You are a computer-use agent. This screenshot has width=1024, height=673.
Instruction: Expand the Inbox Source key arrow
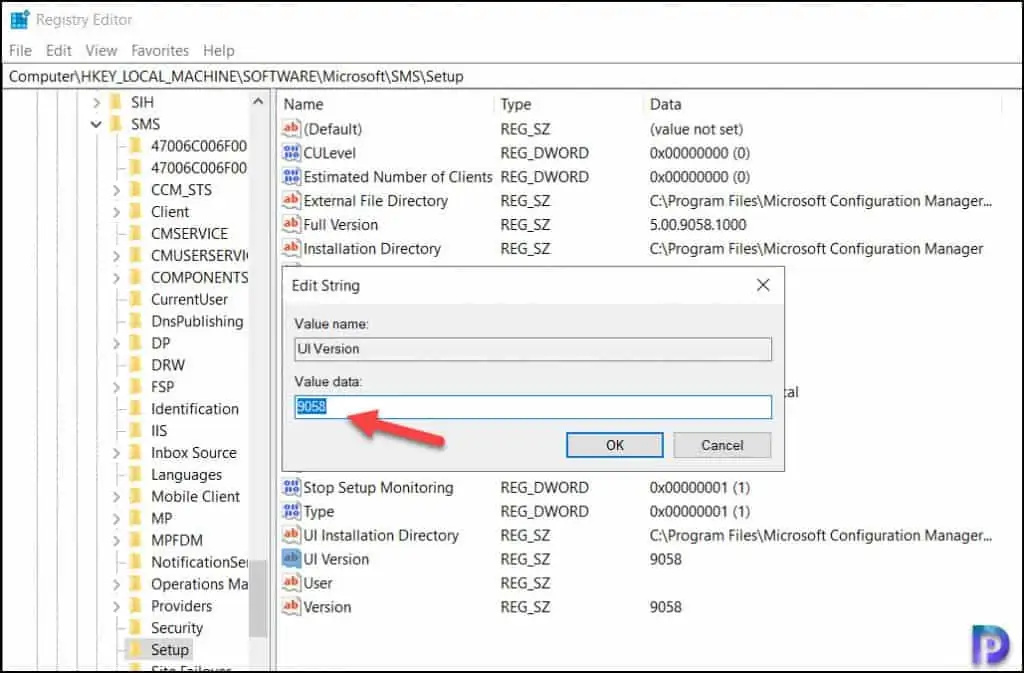pyautogui.click(x=116, y=453)
